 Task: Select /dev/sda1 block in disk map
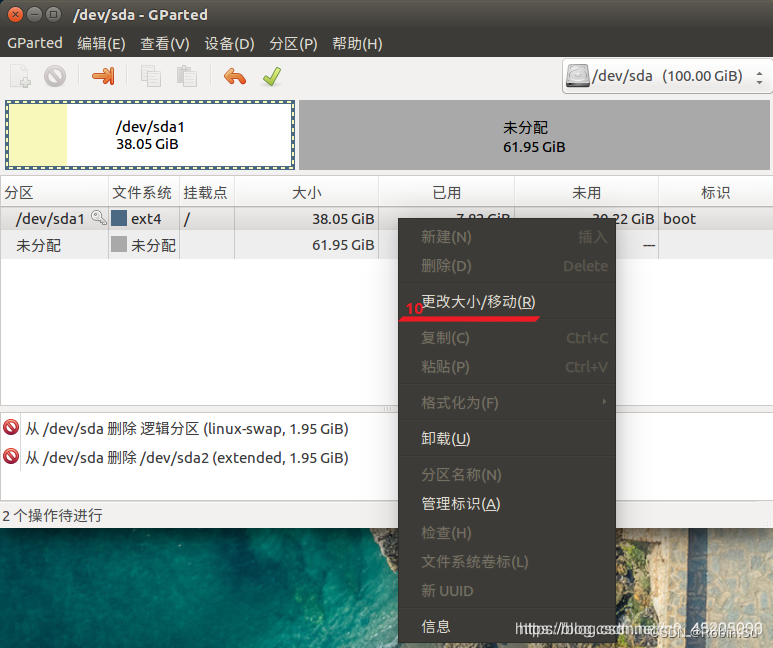(150, 135)
